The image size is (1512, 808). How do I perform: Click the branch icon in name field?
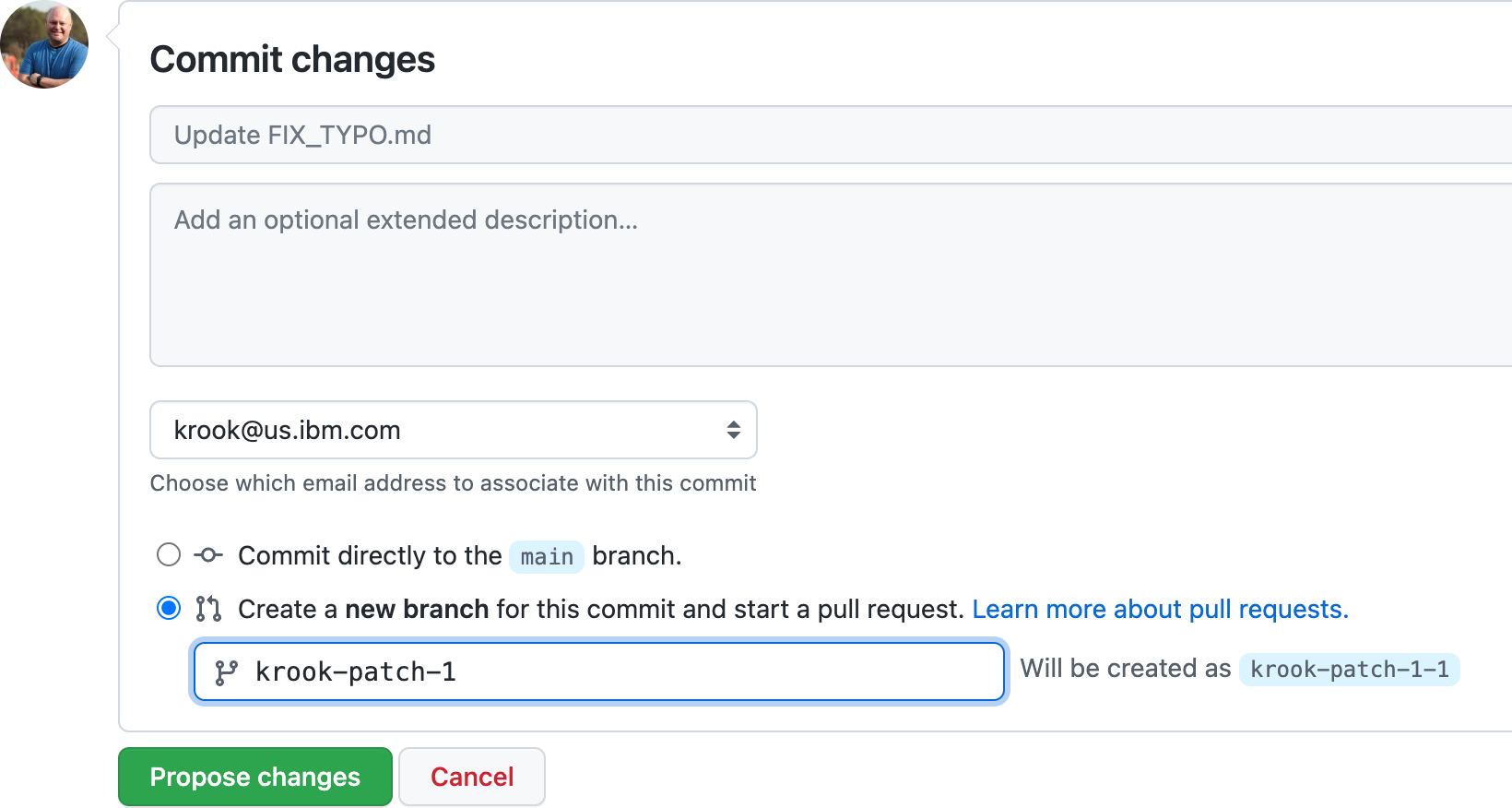pos(226,672)
